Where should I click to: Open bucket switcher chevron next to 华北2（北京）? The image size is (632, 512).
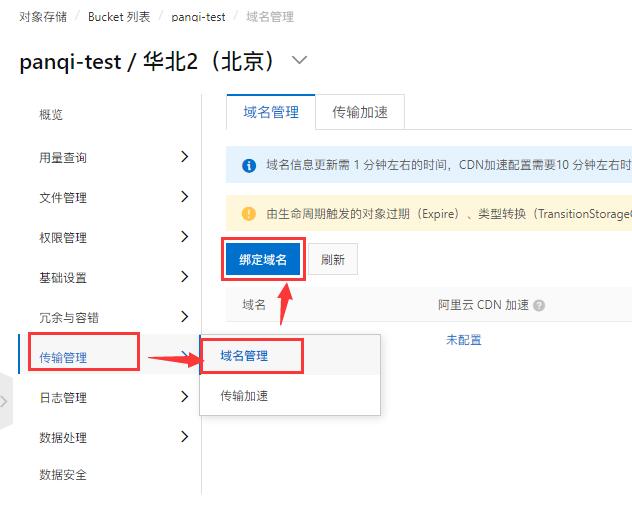click(x=299, y=60)
